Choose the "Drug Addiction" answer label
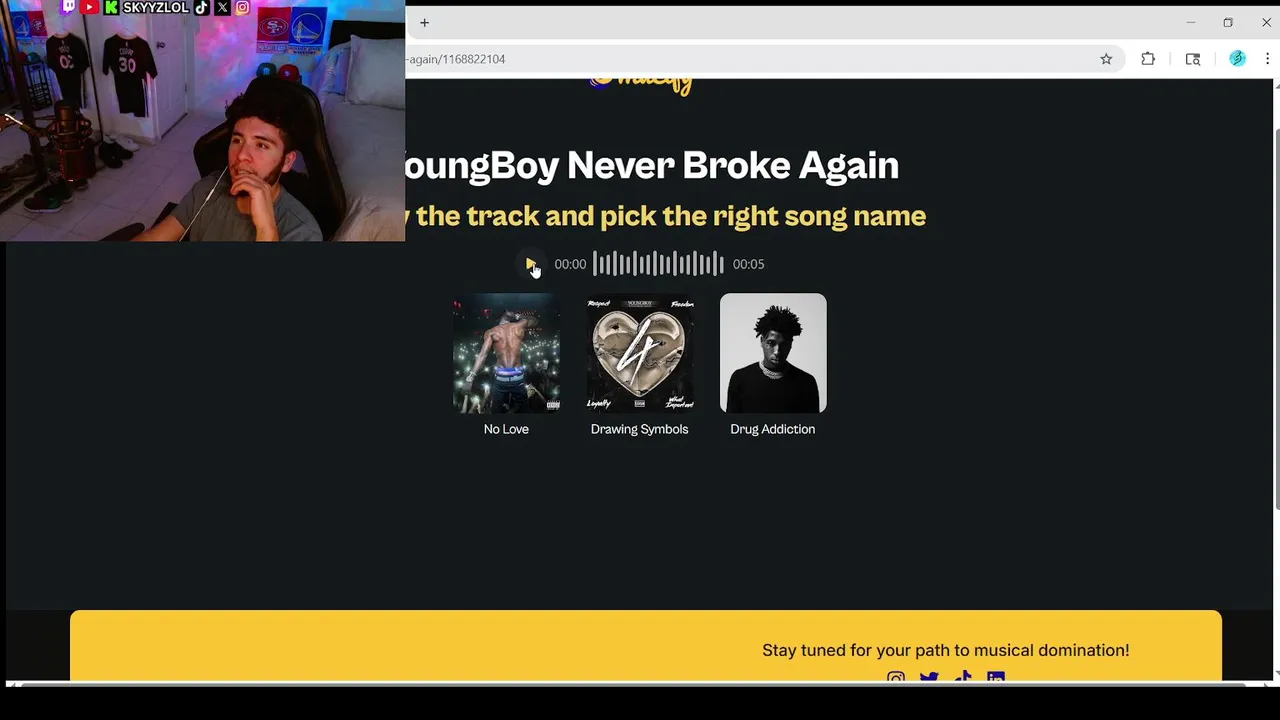The image size is (1280, 720). (x=773, y=429)
